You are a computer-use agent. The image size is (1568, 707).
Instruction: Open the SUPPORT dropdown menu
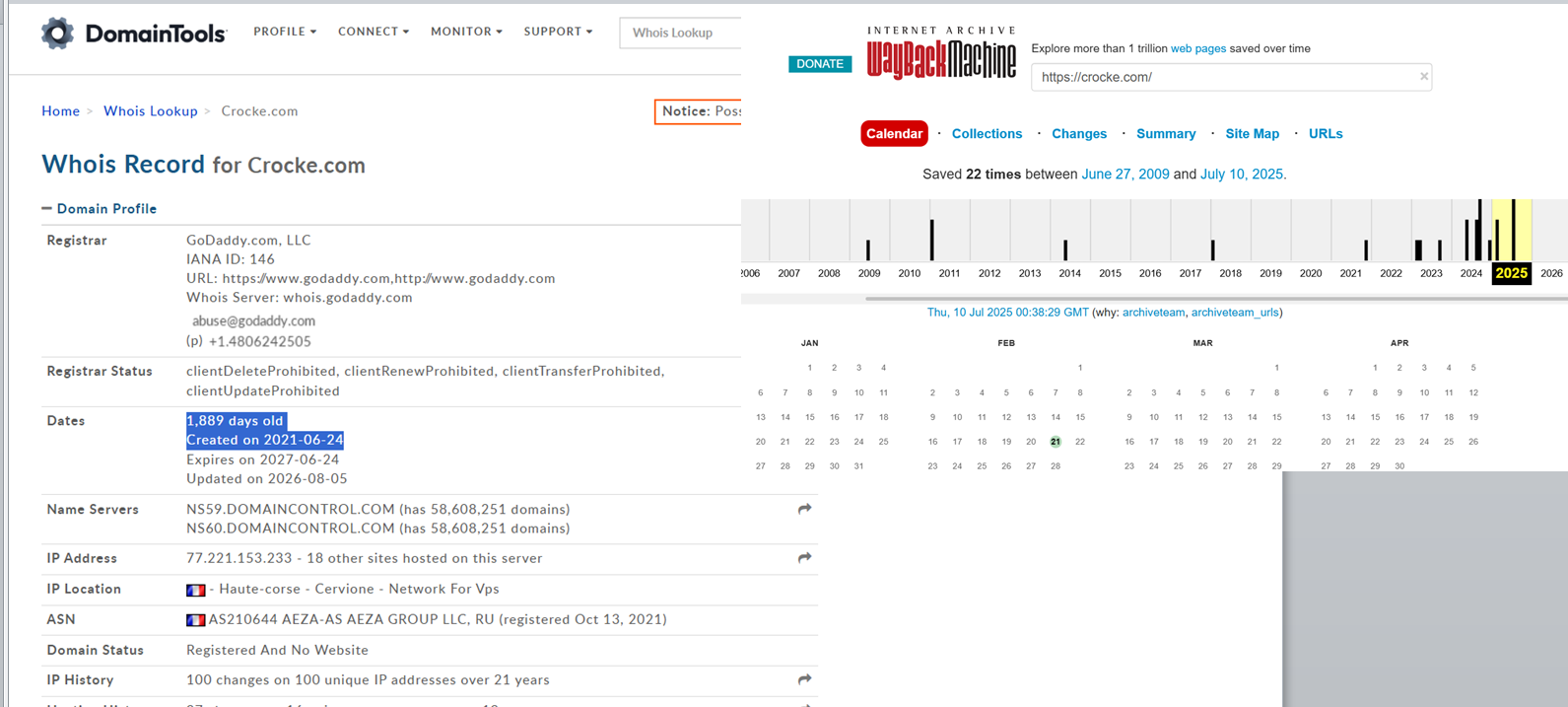[x=558, y=32]
